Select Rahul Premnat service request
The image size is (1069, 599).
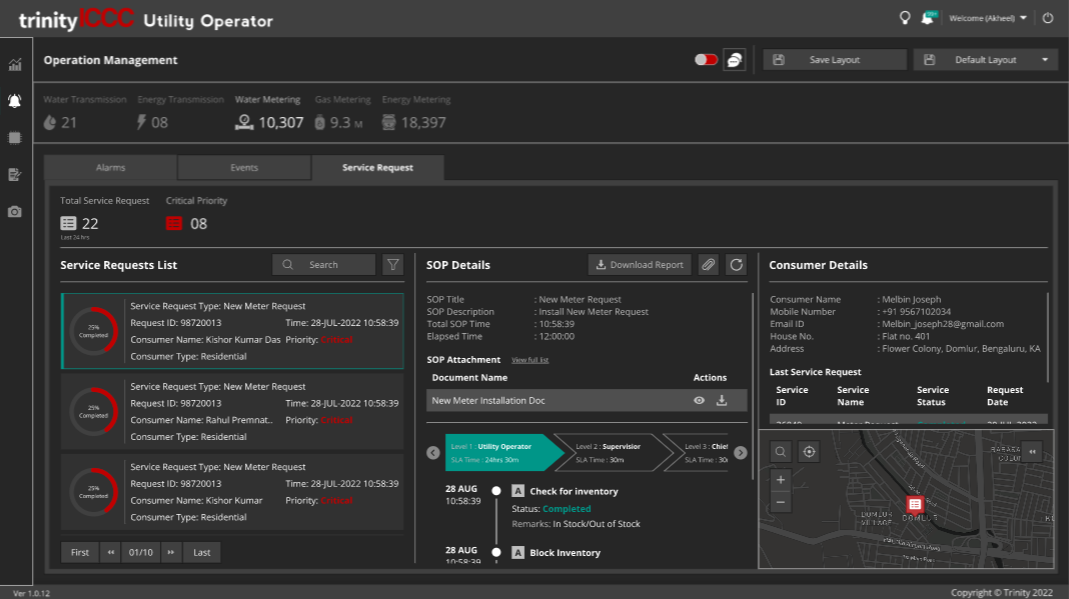[x=232, y=412]
